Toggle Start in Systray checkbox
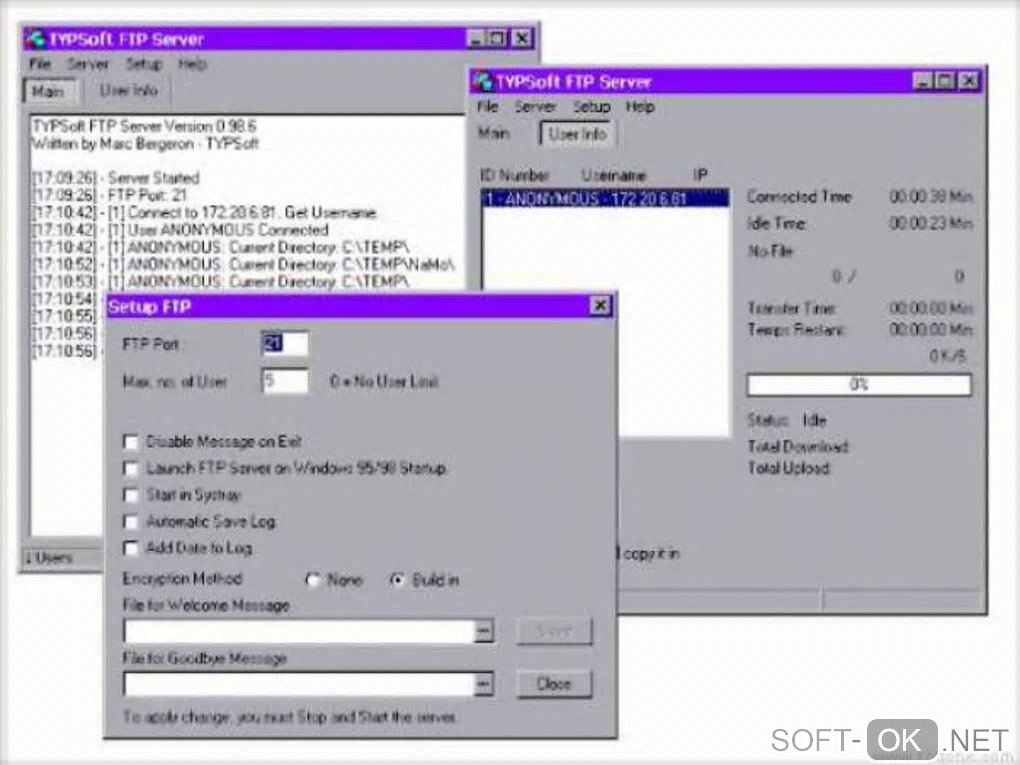1020x765 pixels. coord(131,496)
